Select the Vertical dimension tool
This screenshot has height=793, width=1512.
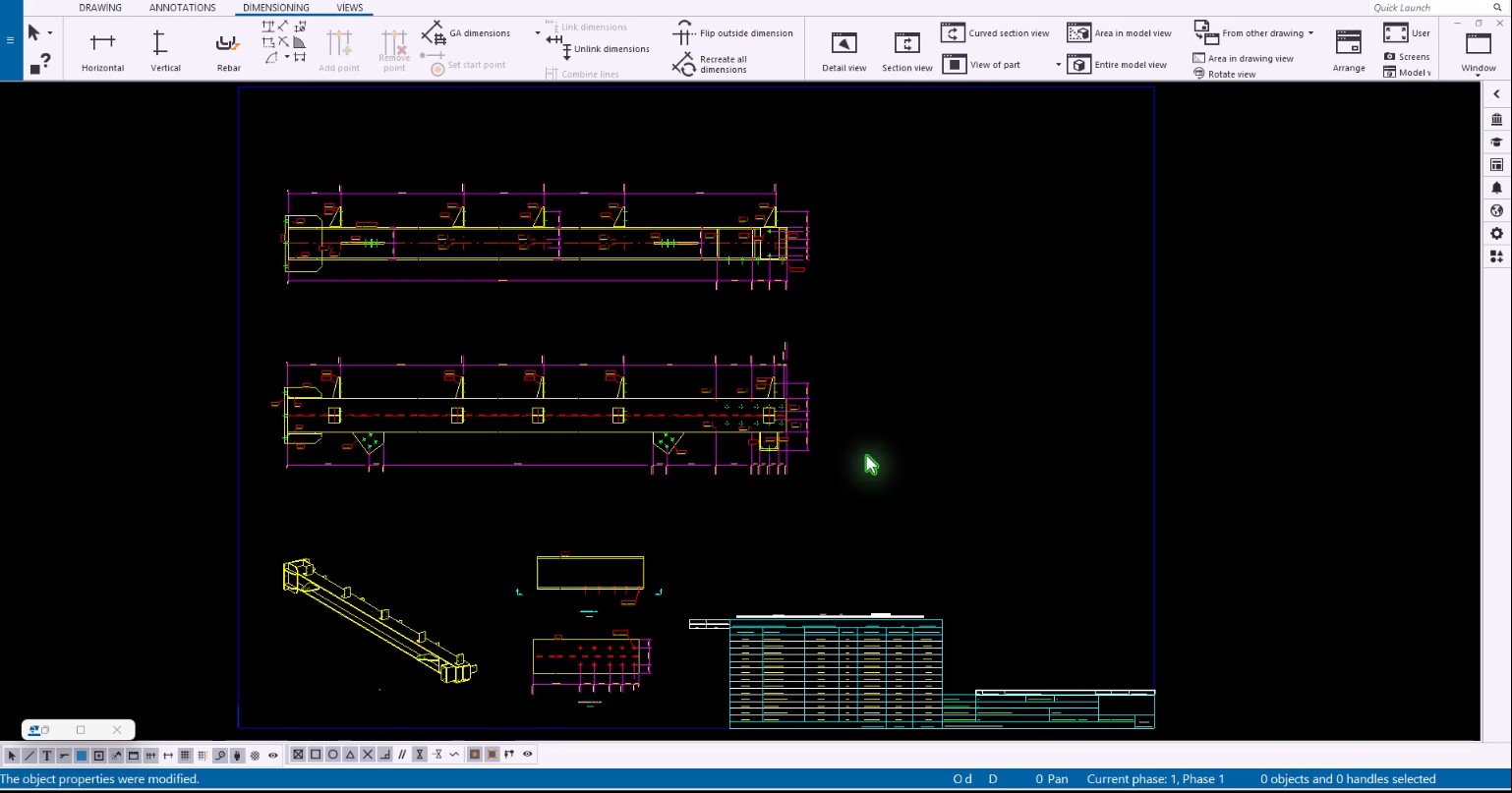click(165, 52)
